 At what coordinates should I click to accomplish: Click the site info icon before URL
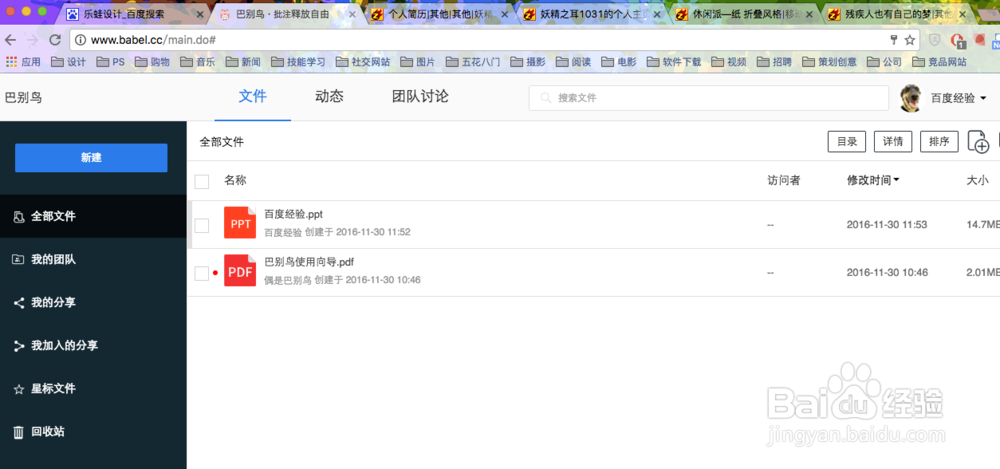(x=80, y=40)
